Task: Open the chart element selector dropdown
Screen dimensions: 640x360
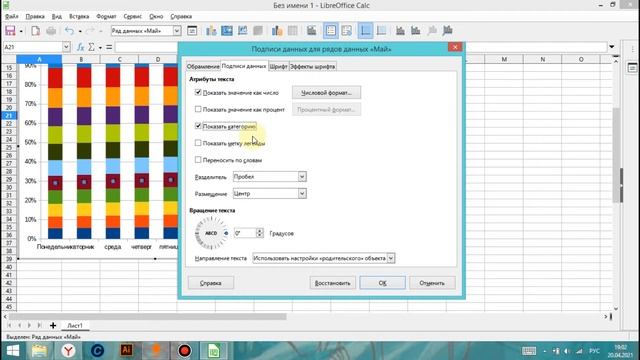Action: 177,31
